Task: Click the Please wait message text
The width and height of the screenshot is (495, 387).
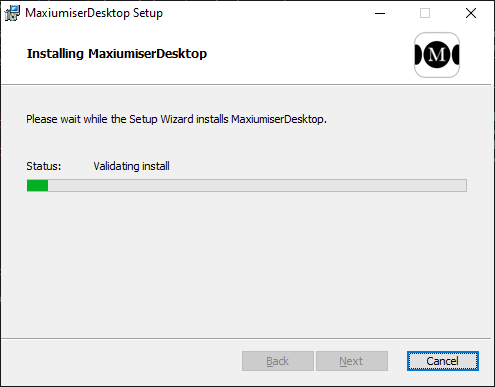Action: (x=176, y=119)
